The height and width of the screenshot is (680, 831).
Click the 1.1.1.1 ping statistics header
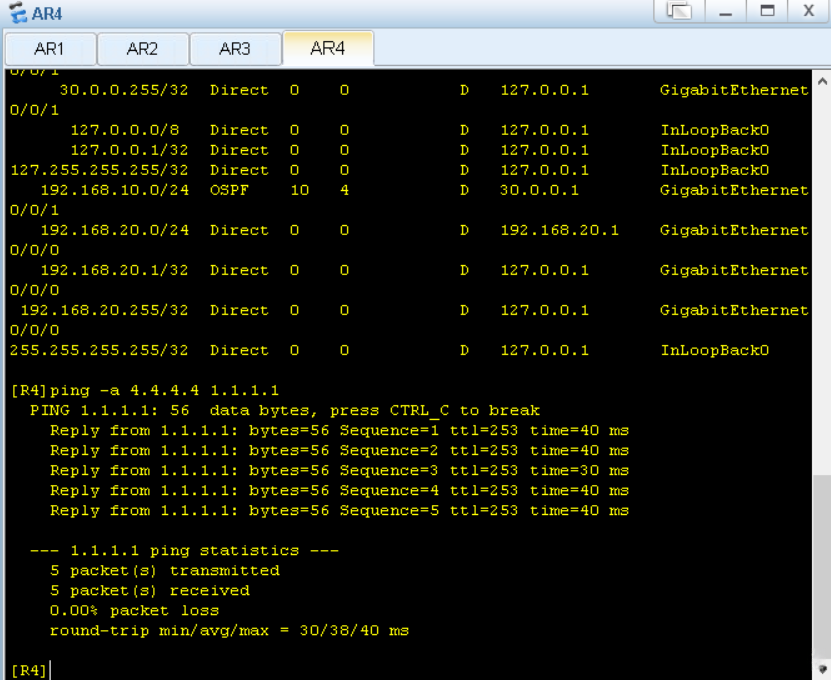(x=184, y=551)
